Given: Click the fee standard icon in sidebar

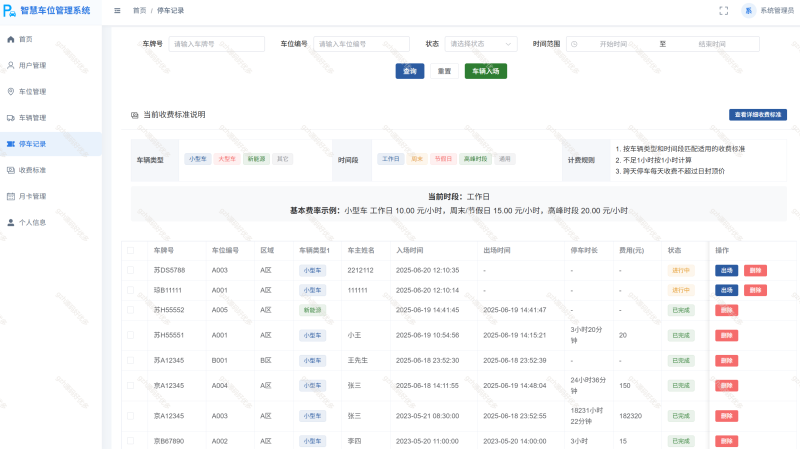Looking at the screenshot, I should [x=11, y=170].
